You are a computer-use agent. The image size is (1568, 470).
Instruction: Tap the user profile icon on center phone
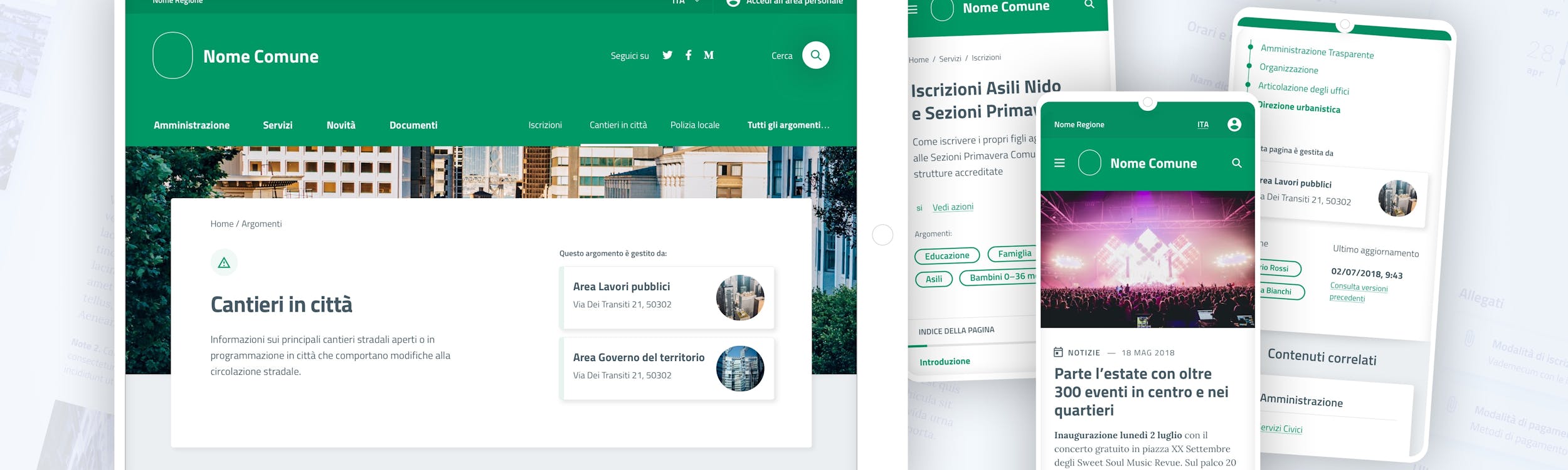click(x=1234, y=125)
